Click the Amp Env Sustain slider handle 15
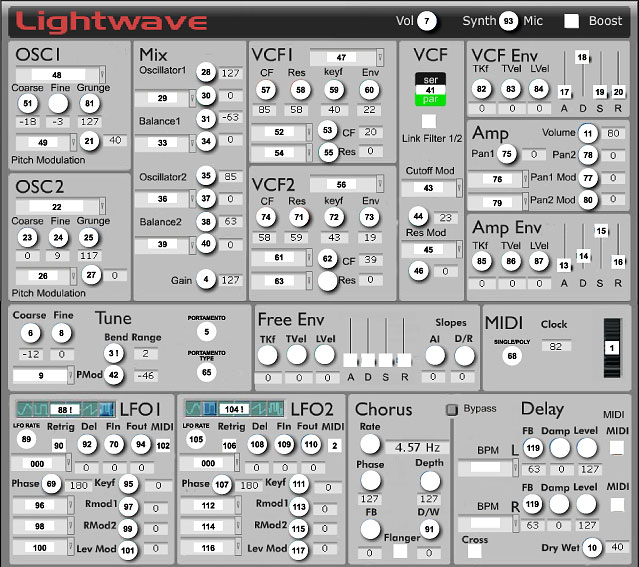 (x=601, y=231)
